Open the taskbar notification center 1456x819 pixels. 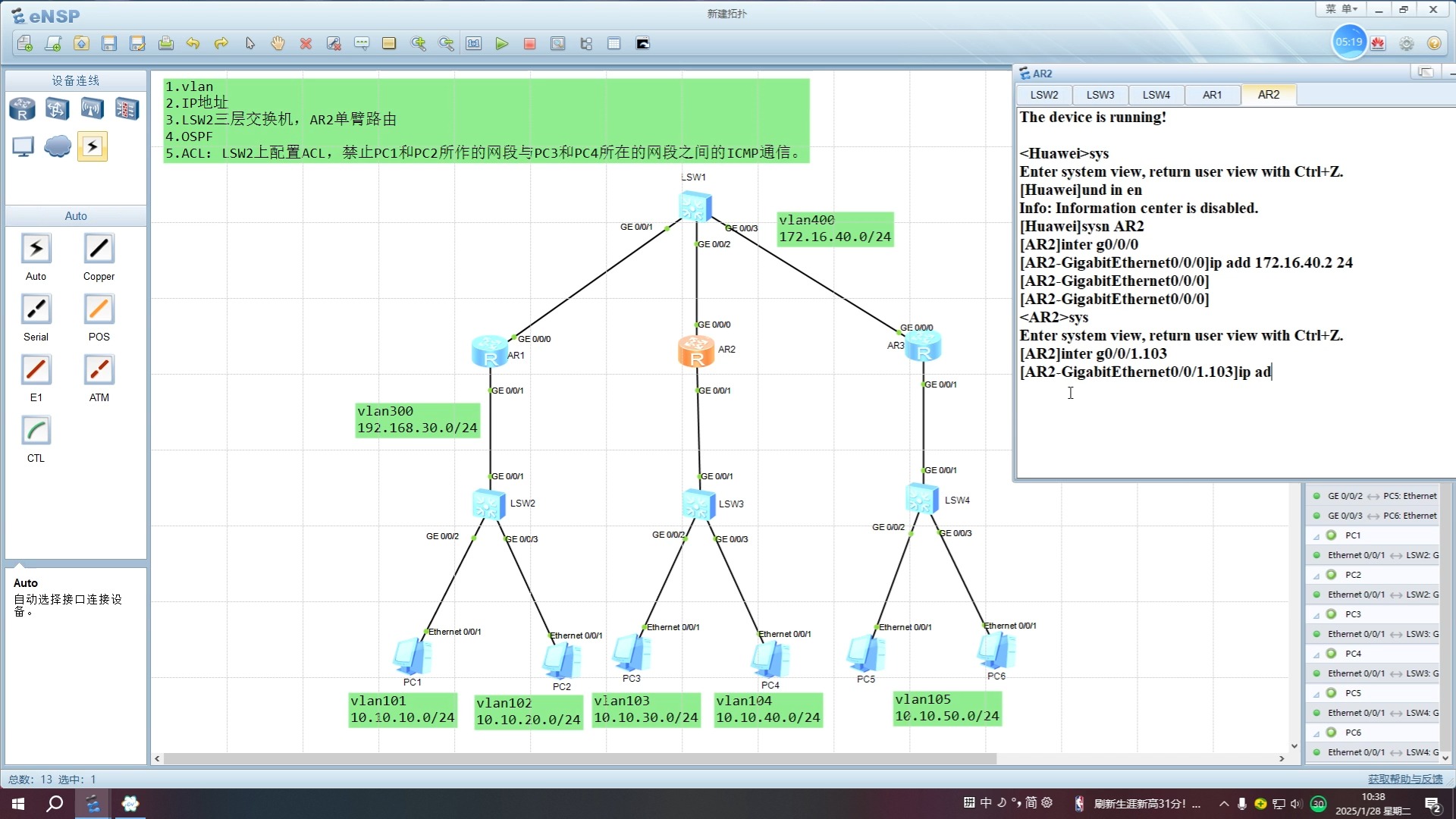click(1432, 804)
